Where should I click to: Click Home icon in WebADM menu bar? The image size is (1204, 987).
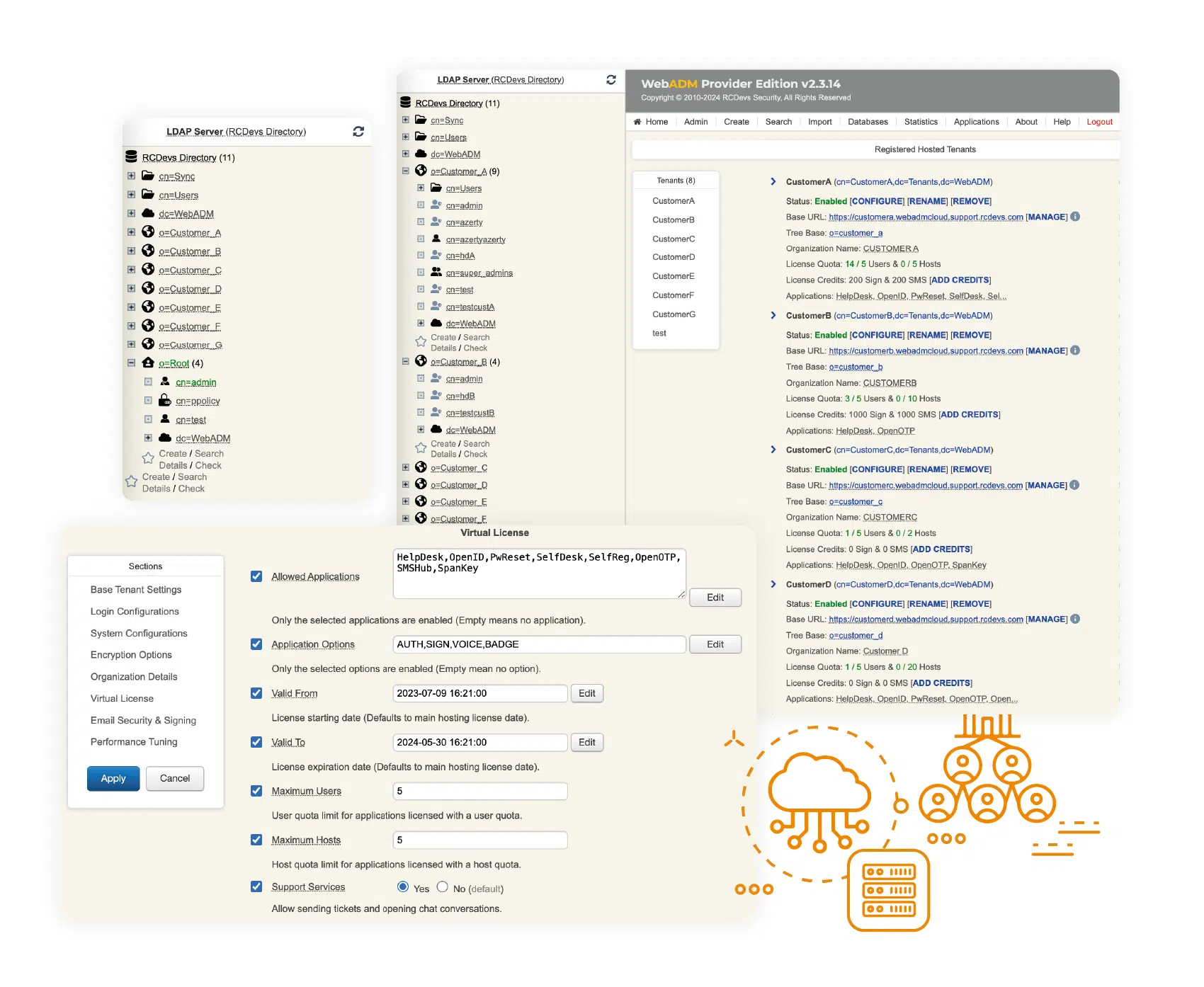click(637, 122)
